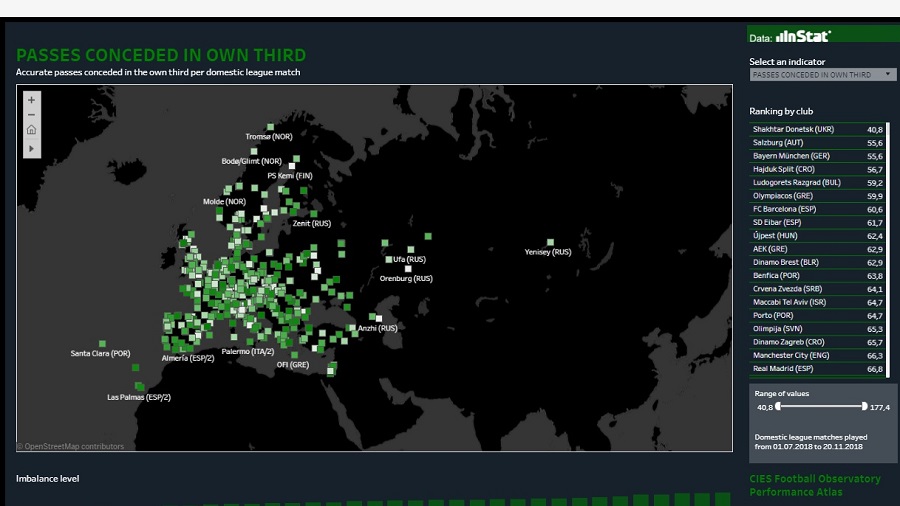Click the InStat data logo
The width and height of the screenshot is (900, 506).
[803, 37]
